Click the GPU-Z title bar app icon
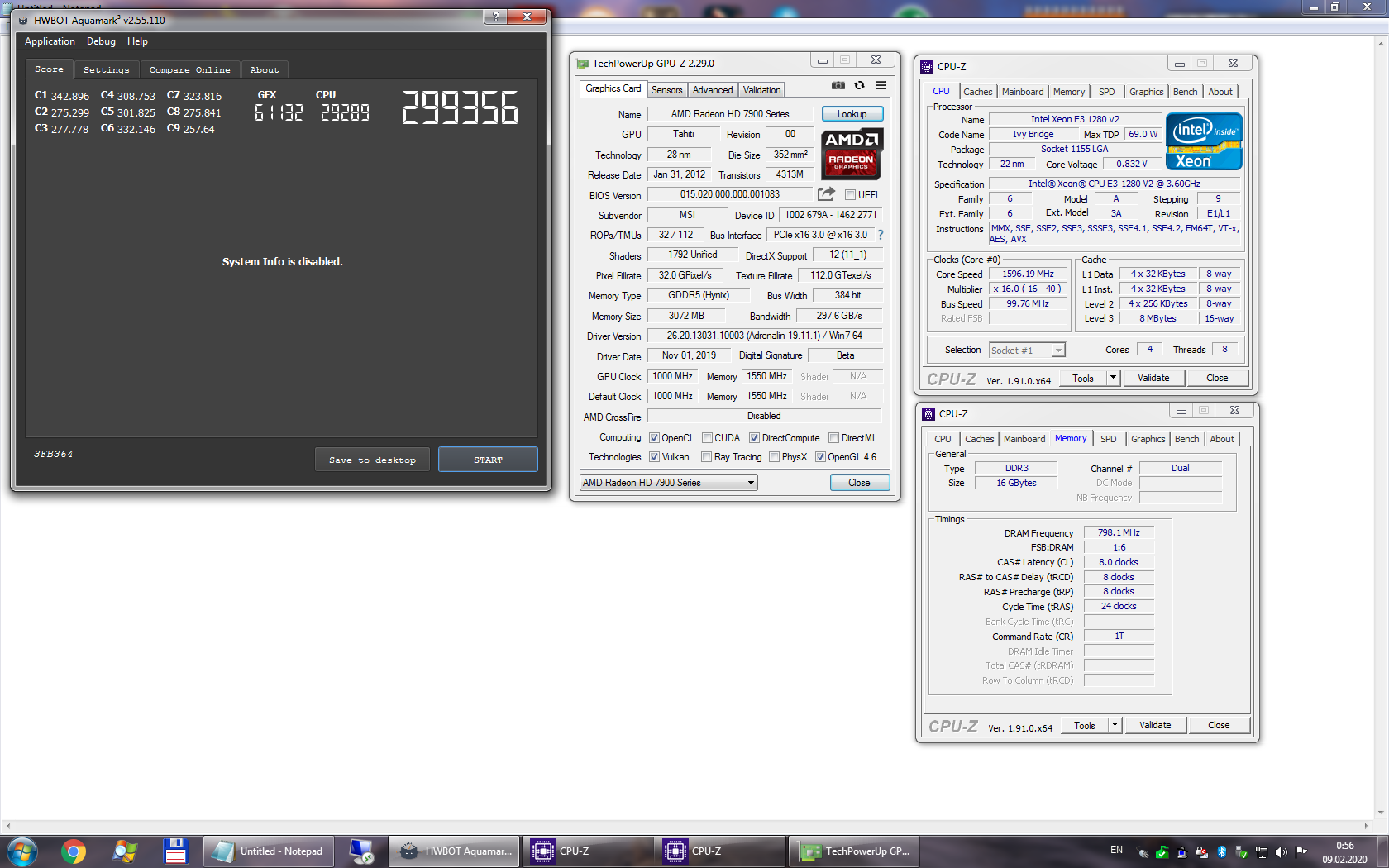Image resolution: width=1389 pixels, height=868 pixels. [x=583, y=64]
